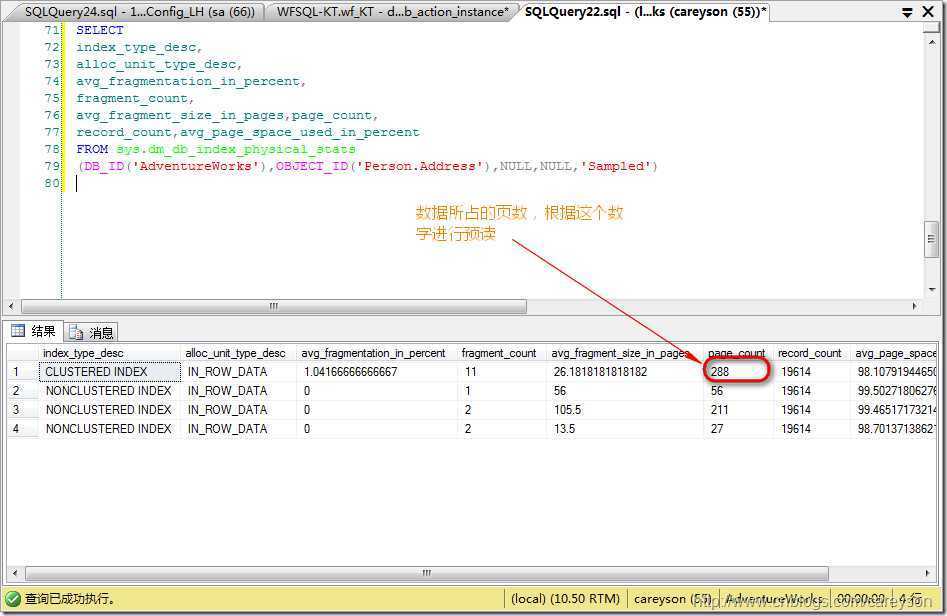This screenshot has height=616, width=947.
Task: Click editor vertical scroll down arrow
Action: (x=931, y=290)
